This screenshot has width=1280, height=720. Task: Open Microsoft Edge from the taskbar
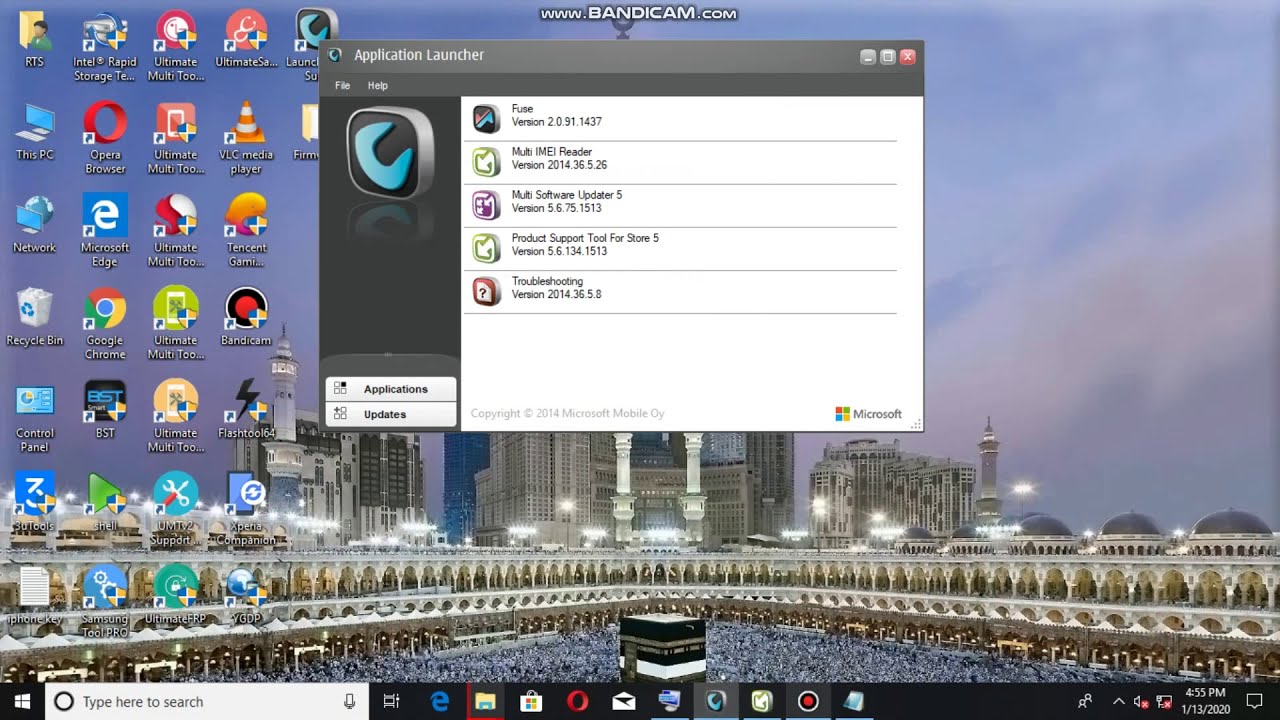point(440,702)
